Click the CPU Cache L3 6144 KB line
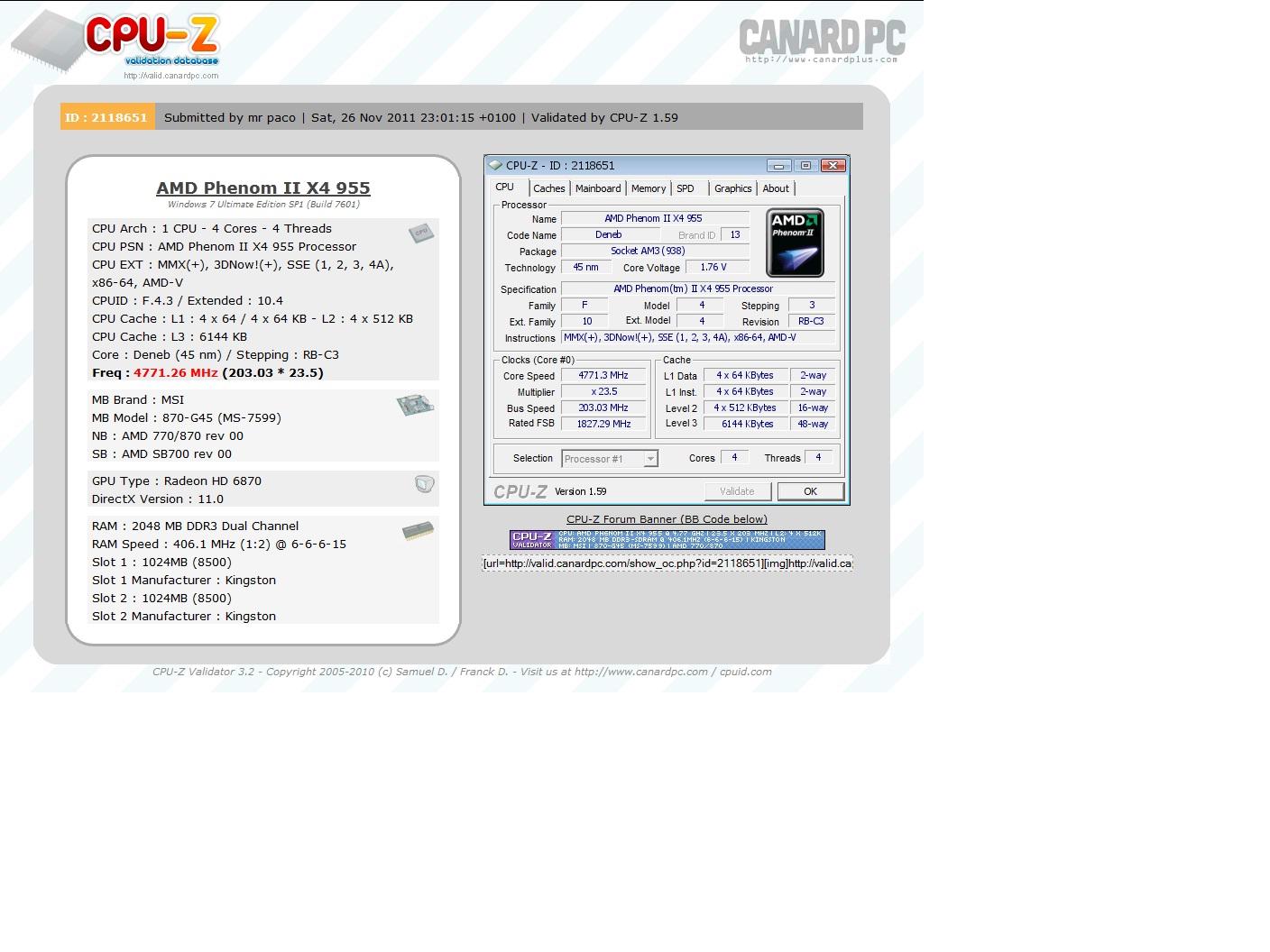The image size is (1270, 952). tap(170, 336)
